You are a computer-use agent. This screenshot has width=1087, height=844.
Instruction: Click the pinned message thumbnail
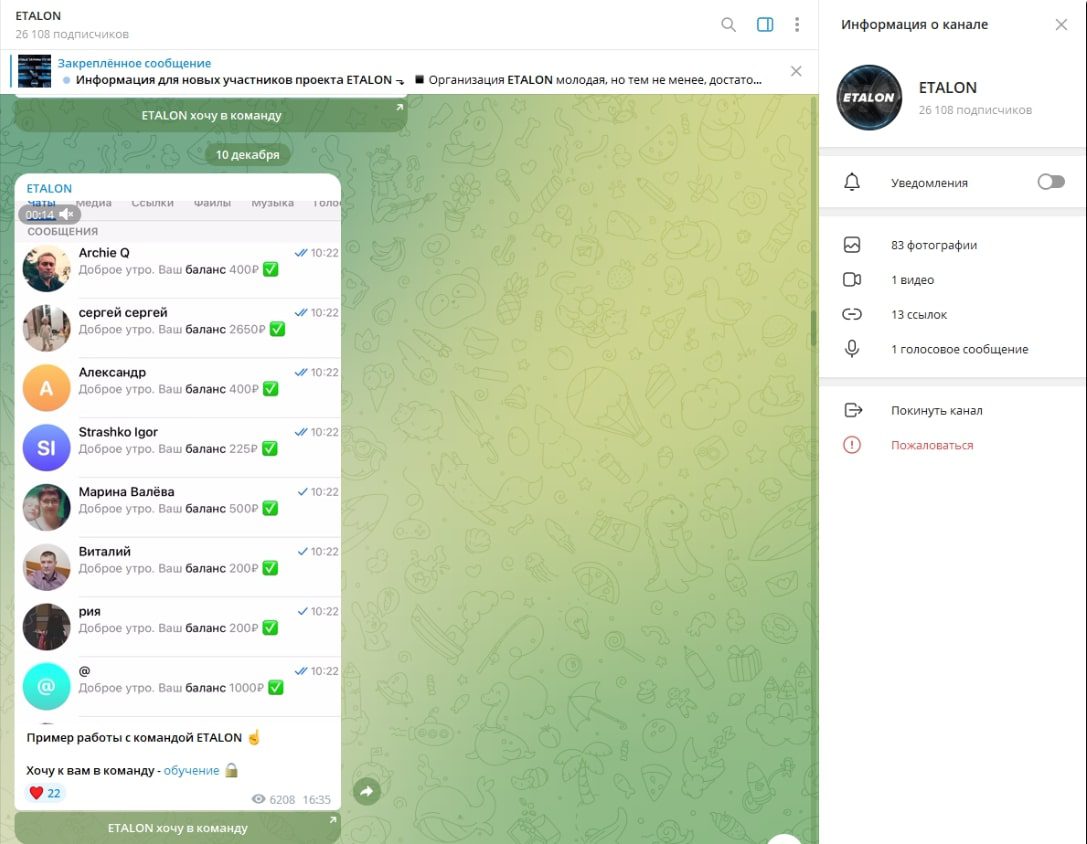pos(34,71)
